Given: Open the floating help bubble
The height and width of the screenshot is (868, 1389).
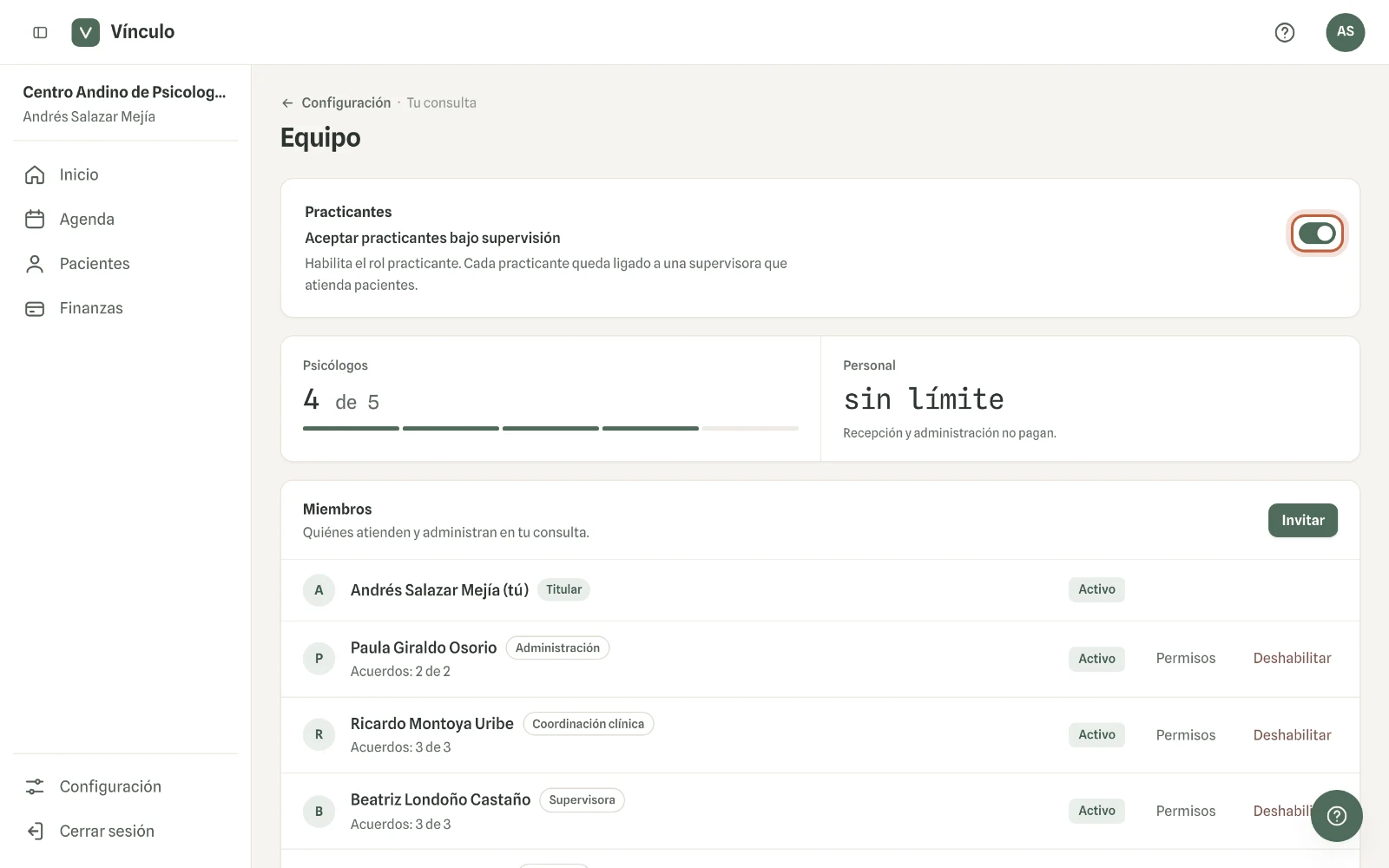Looking at the screenshot, I should coord(1337,816).
